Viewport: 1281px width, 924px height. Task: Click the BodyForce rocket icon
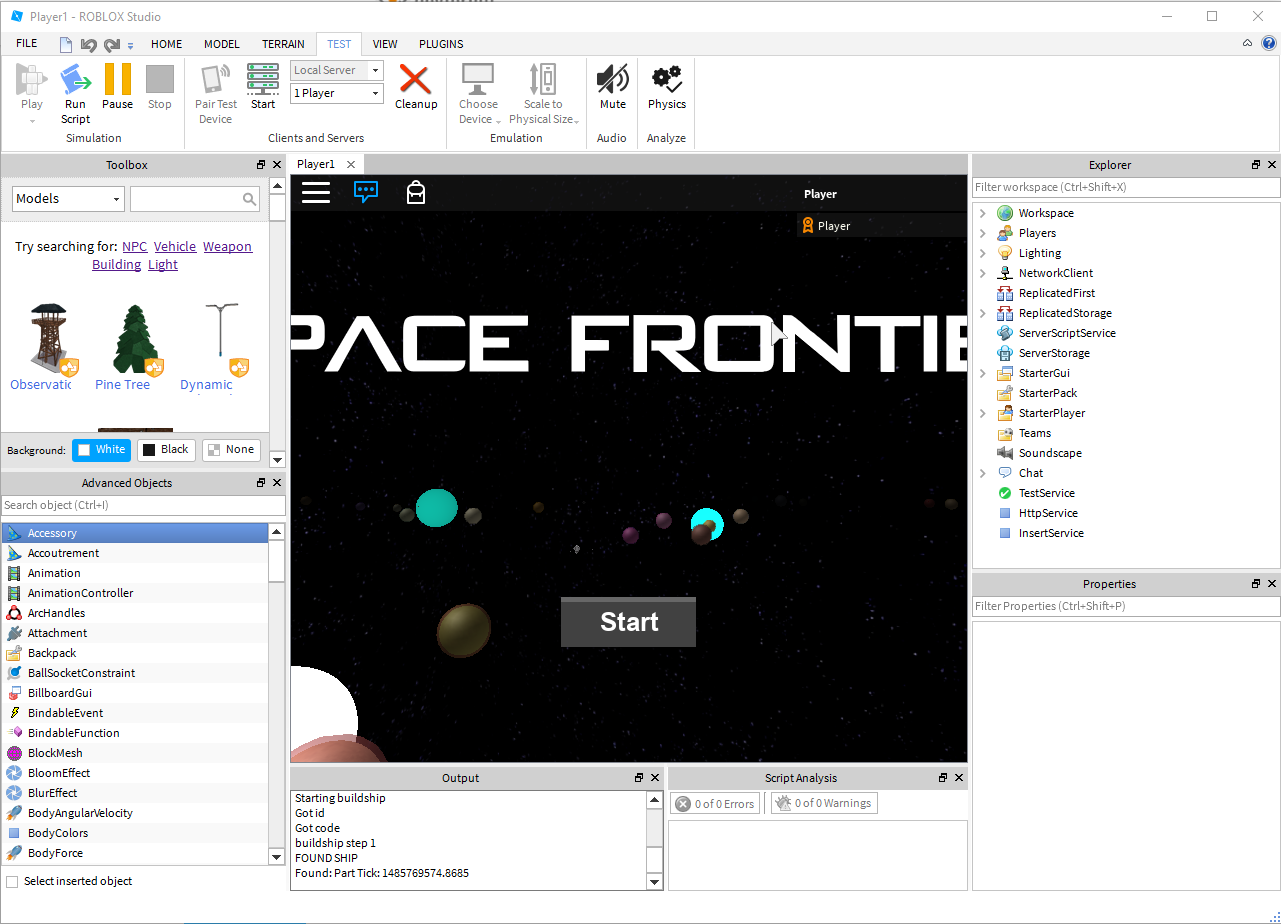click(14, 853)
